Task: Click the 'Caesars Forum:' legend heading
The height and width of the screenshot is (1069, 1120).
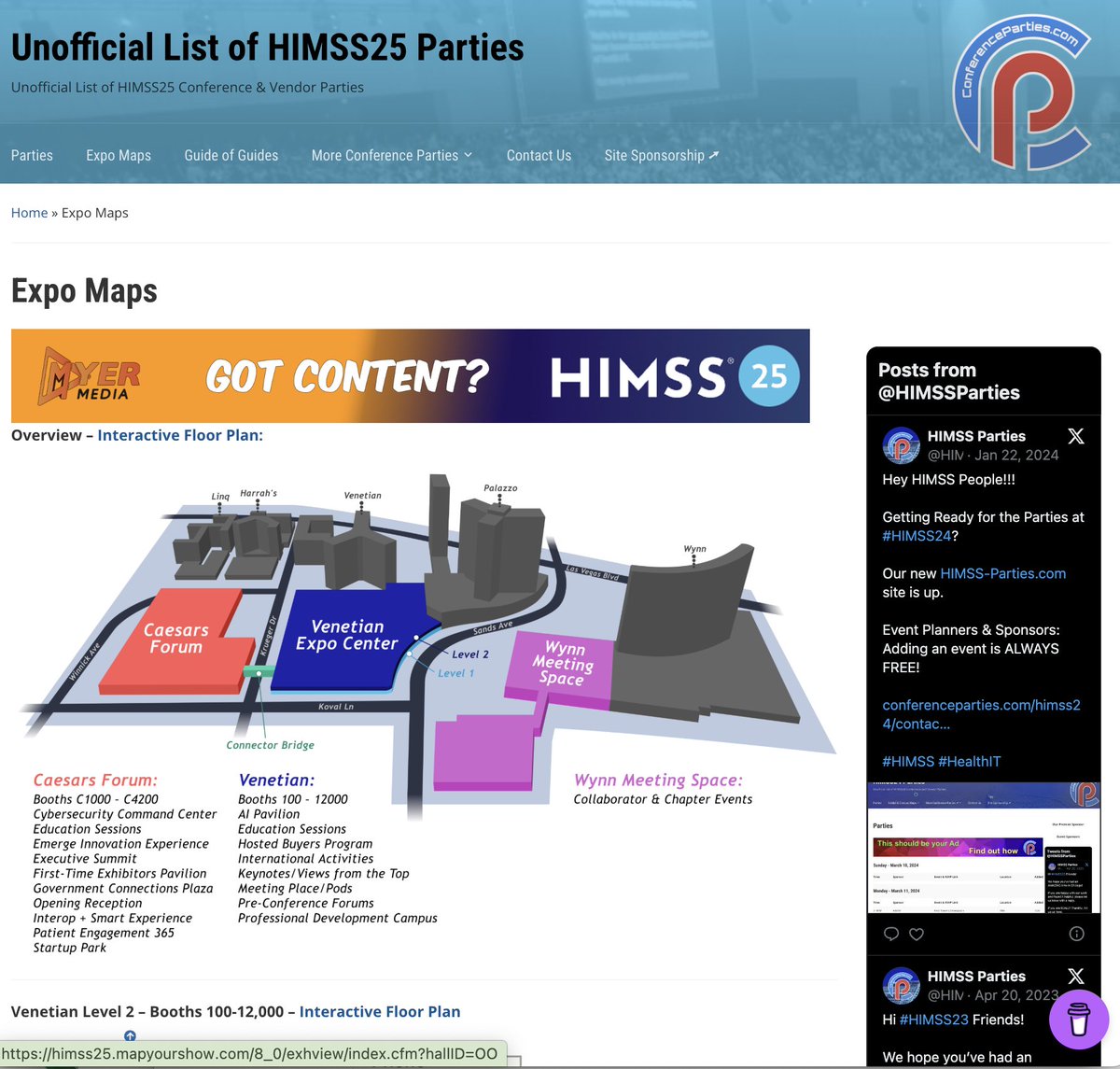Action: [95, 780]
